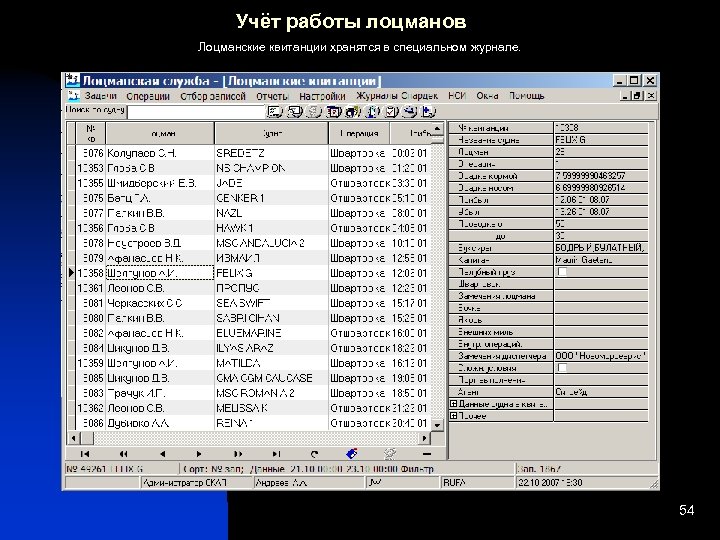Click the last toolbar icon with a blue arrow
Viewport: 720px width, 540px height.
(x=428, y=112)
